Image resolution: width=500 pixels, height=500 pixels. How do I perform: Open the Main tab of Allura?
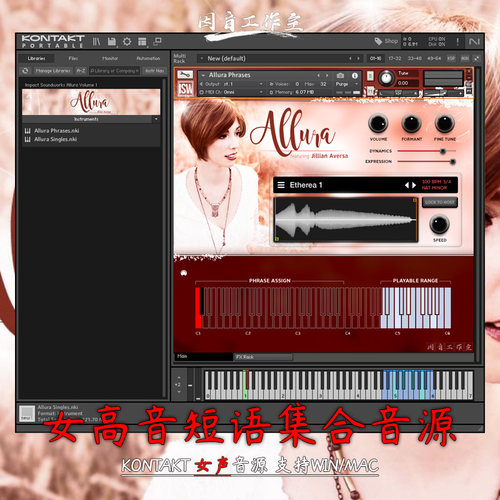point(203,356)
